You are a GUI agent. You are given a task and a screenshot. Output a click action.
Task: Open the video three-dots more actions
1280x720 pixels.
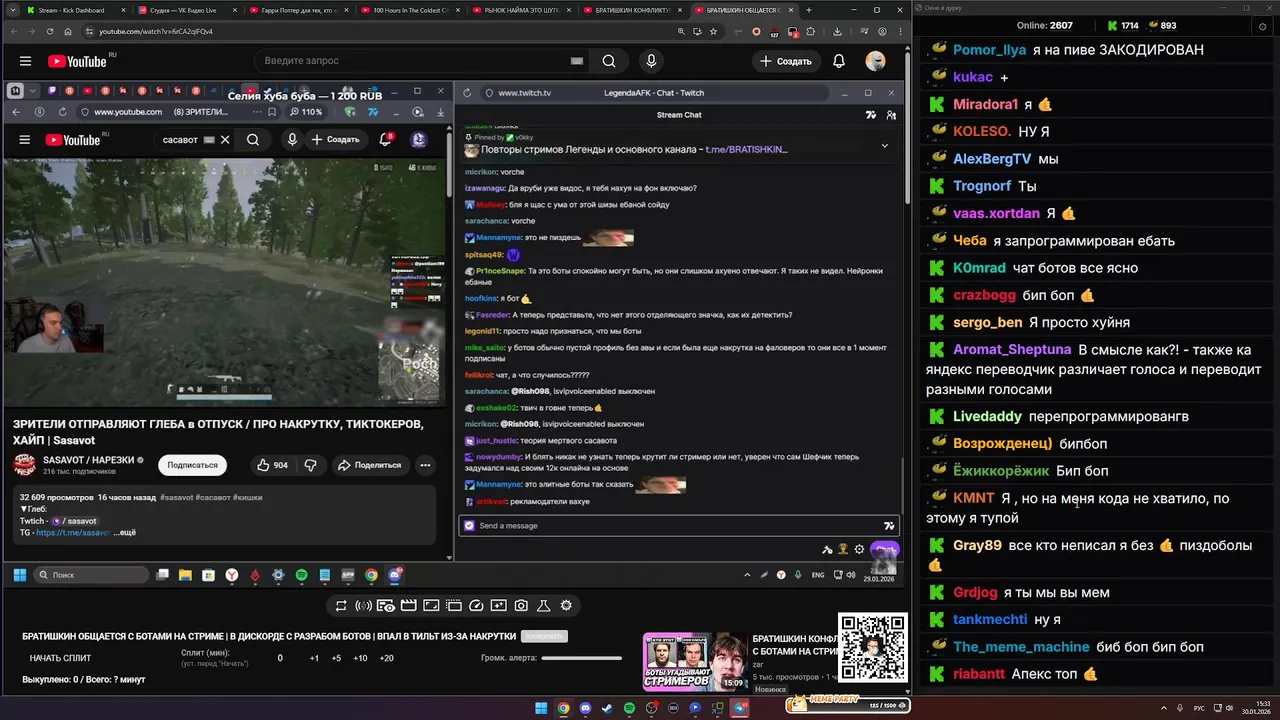[425, 465]
